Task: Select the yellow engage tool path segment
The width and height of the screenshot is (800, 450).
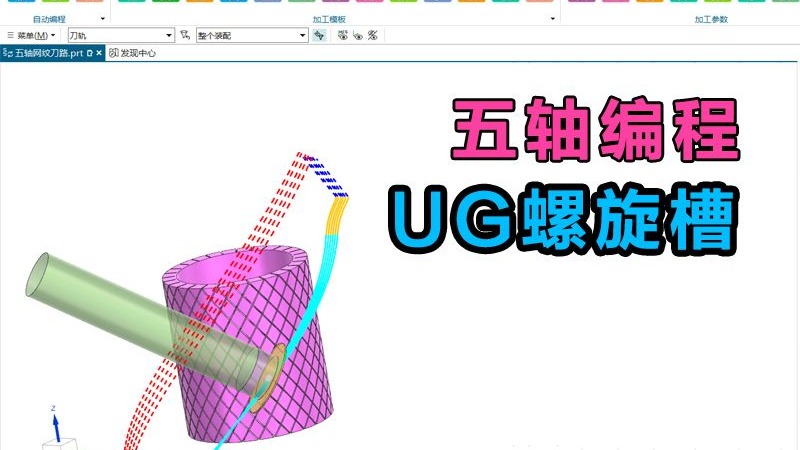Action: coord(337,216)
